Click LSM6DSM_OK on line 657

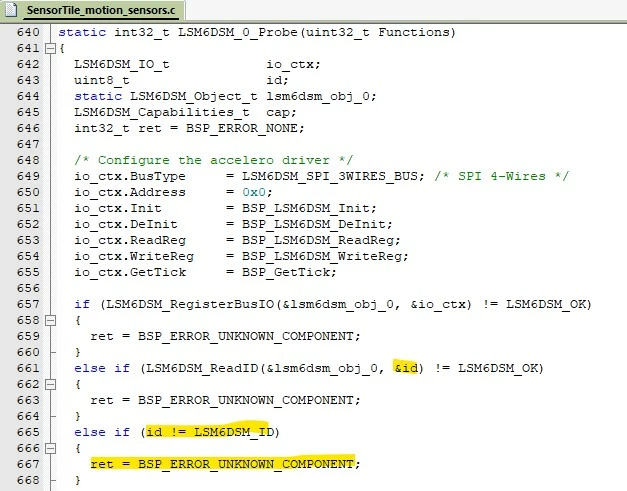click(x=545, y=304)
